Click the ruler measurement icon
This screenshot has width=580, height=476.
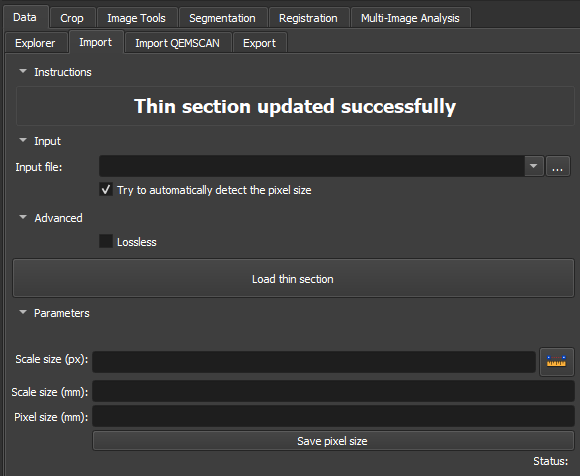click(556, 361)
